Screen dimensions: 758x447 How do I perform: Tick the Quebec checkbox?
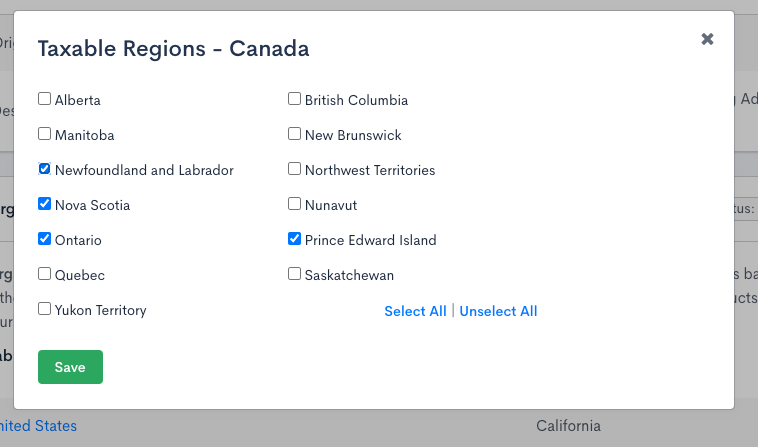click(45, 274)
